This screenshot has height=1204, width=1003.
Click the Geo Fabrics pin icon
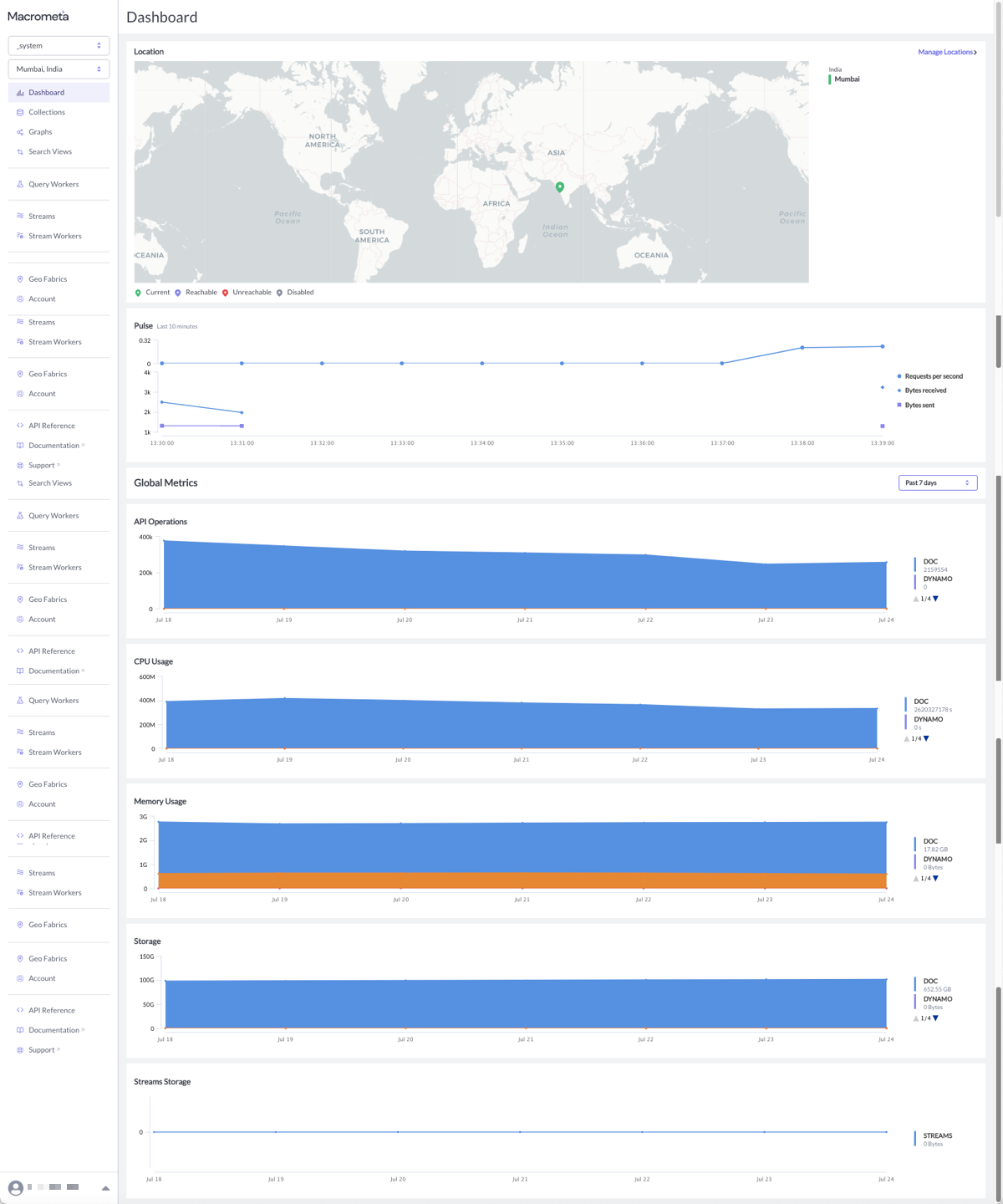coord(20,278)
